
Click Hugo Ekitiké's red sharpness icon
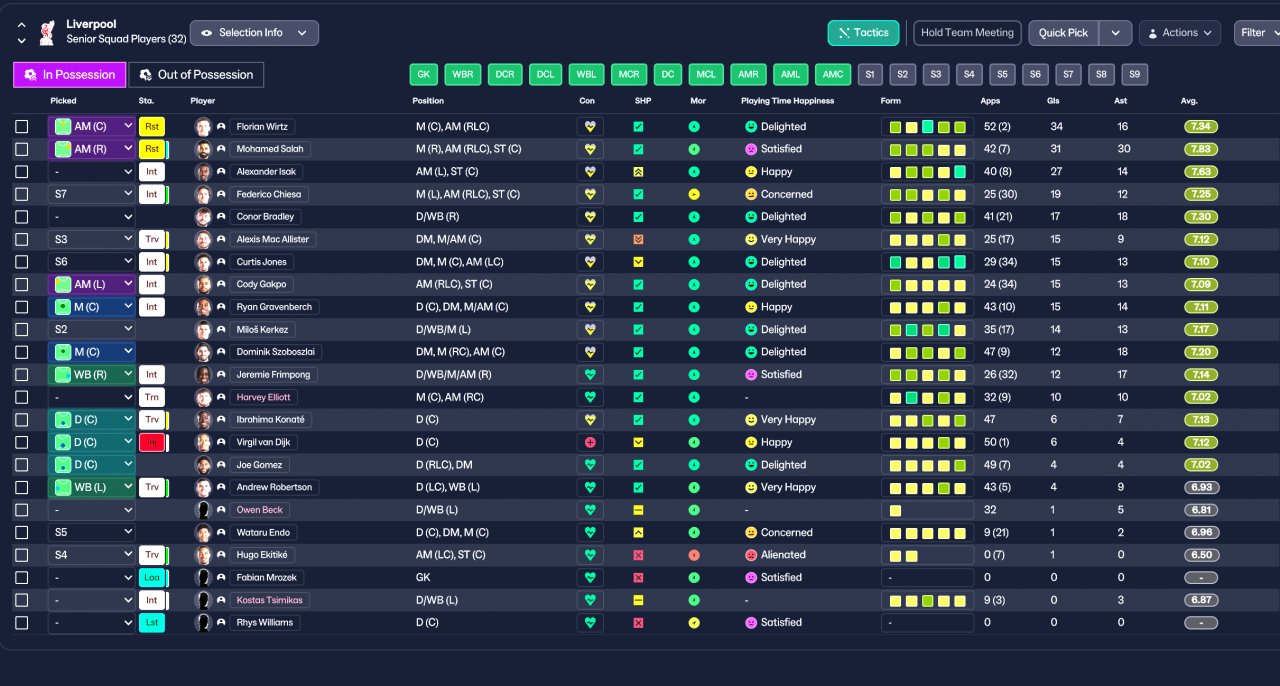click(639, 555)
